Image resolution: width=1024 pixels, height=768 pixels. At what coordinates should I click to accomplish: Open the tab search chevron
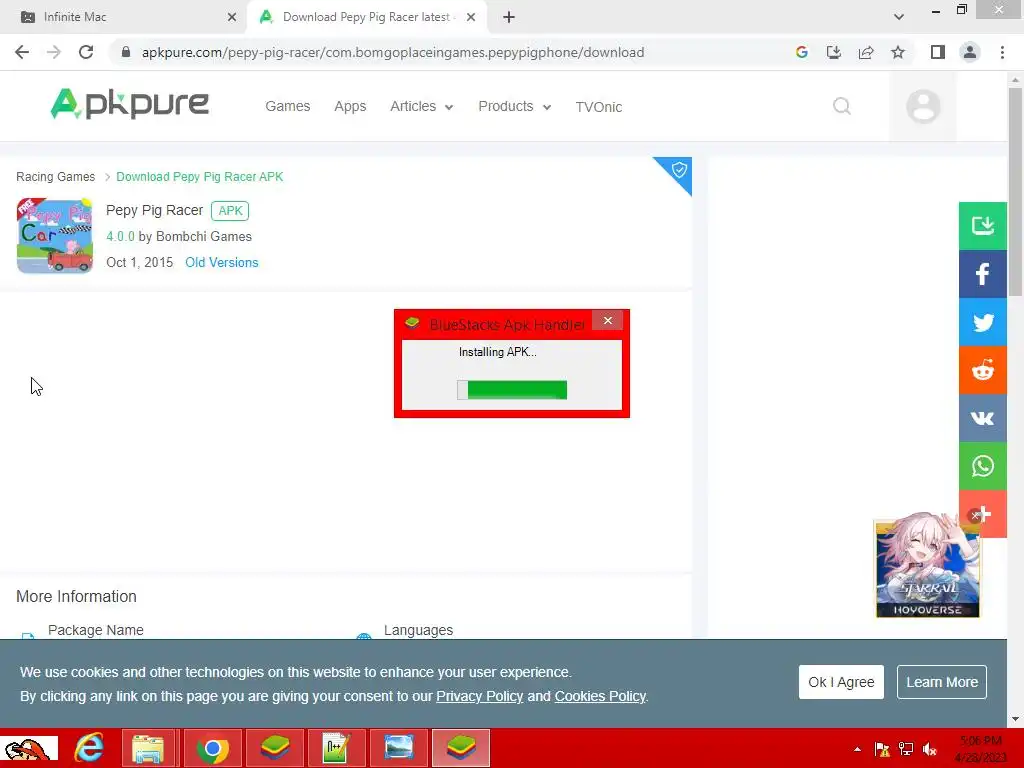(899, 17)
